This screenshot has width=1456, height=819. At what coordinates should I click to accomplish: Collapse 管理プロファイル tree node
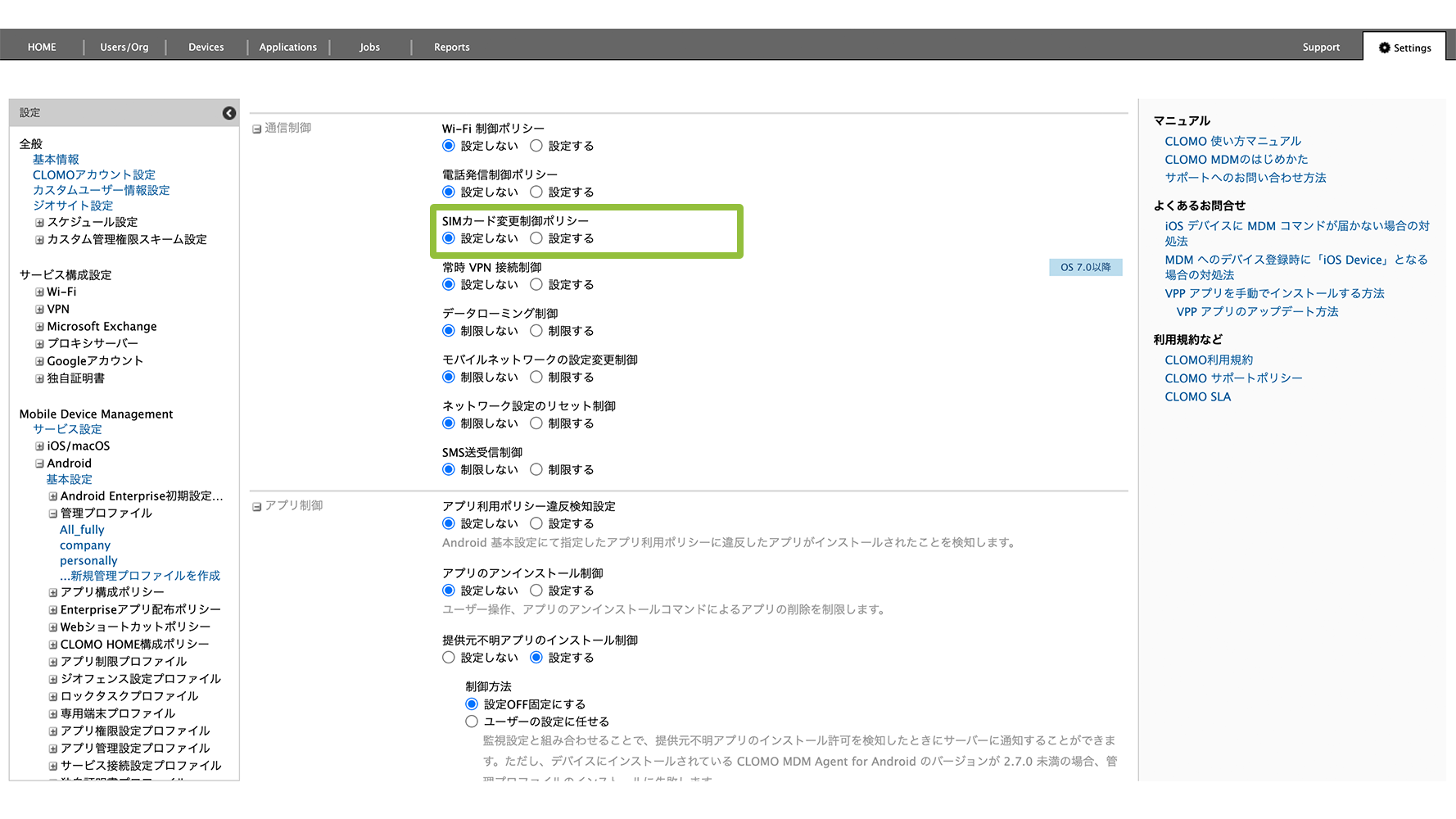tap(52, 514)
